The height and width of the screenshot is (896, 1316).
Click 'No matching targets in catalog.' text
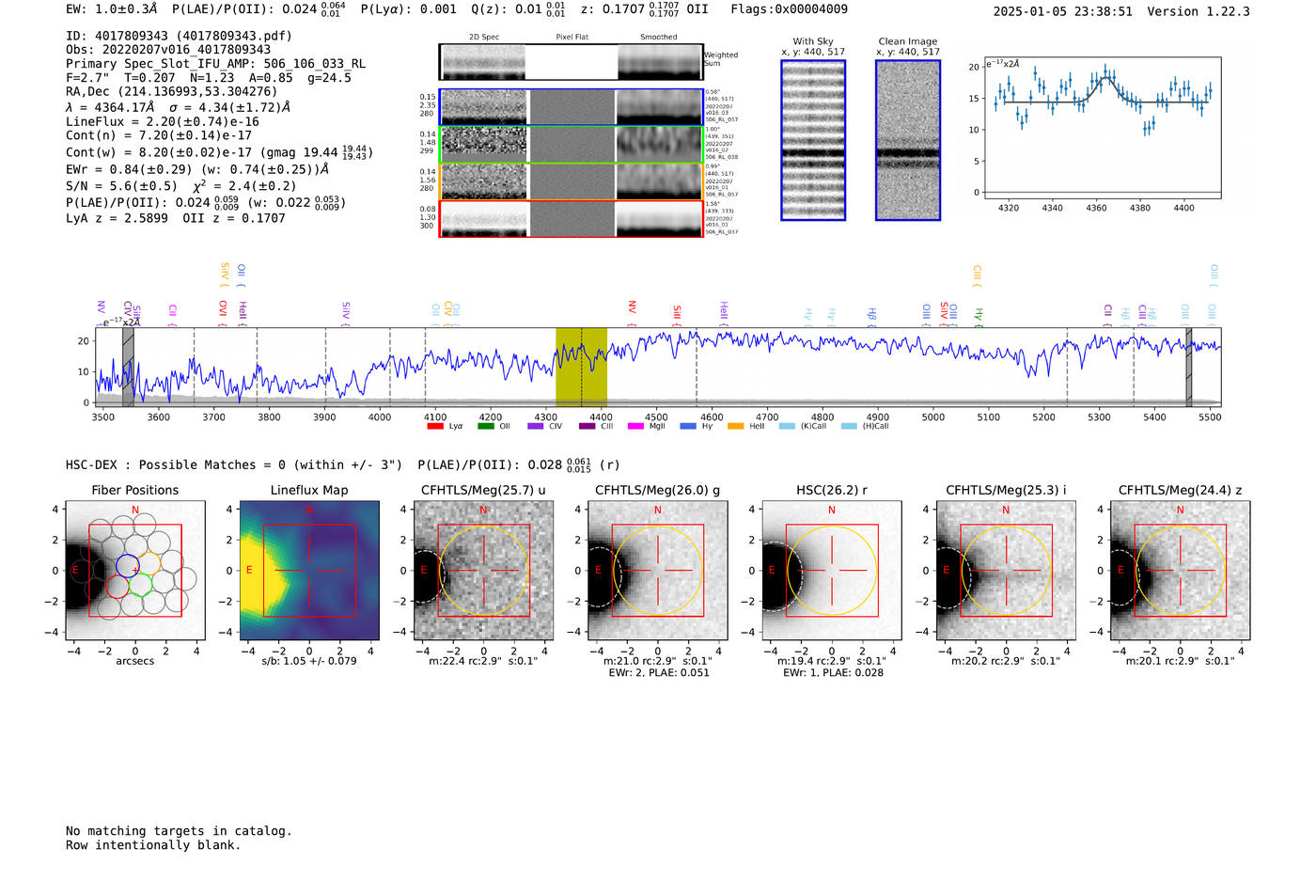tap(179, 831)
